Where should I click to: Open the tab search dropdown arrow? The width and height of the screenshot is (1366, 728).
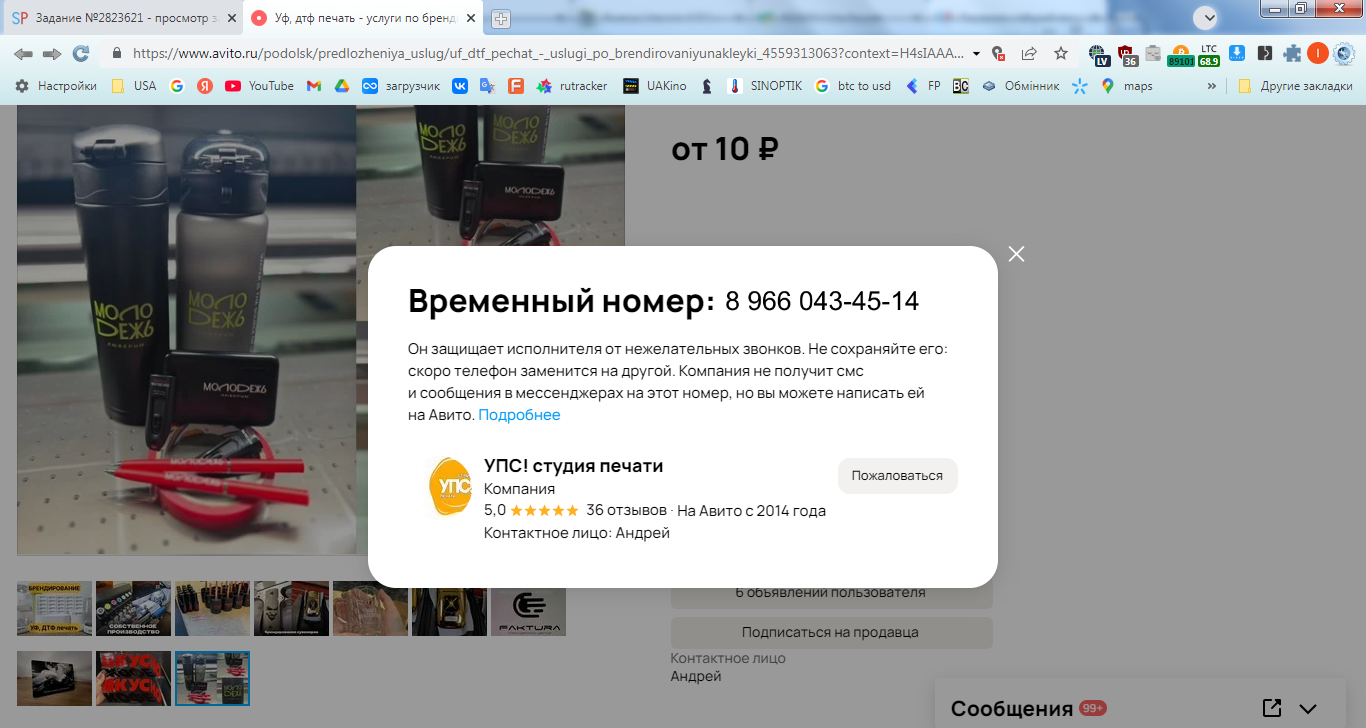pos(1208,17)
